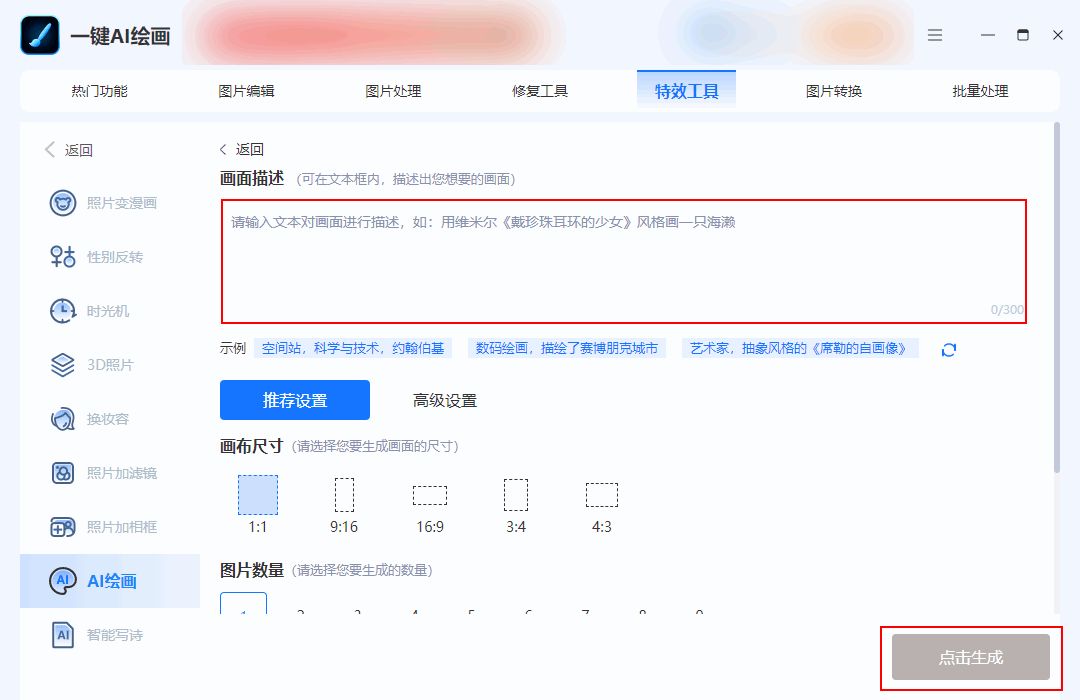Switch to the 图片处理 tab
The width and height of the screenshot is (1080, 700).
point(393,91)
